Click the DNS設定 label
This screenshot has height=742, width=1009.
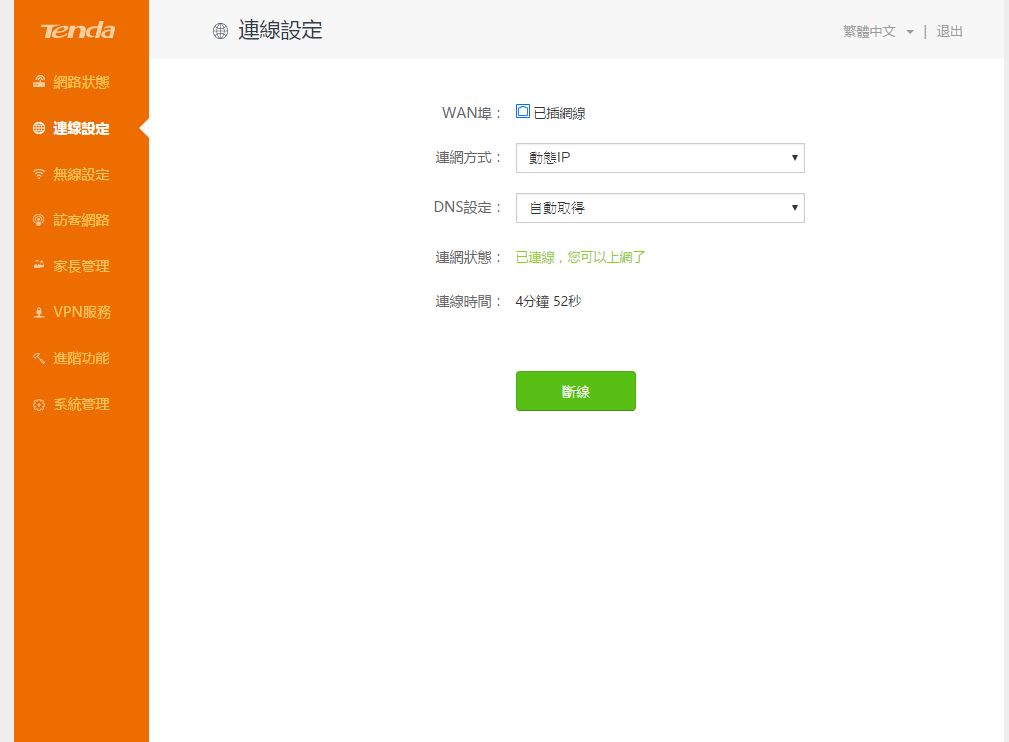[467, 207]
